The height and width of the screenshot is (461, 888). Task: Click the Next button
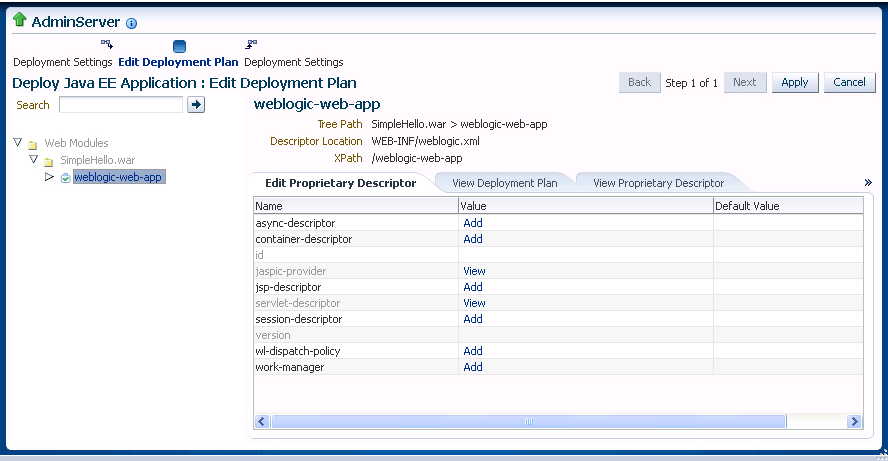point(745,82)
